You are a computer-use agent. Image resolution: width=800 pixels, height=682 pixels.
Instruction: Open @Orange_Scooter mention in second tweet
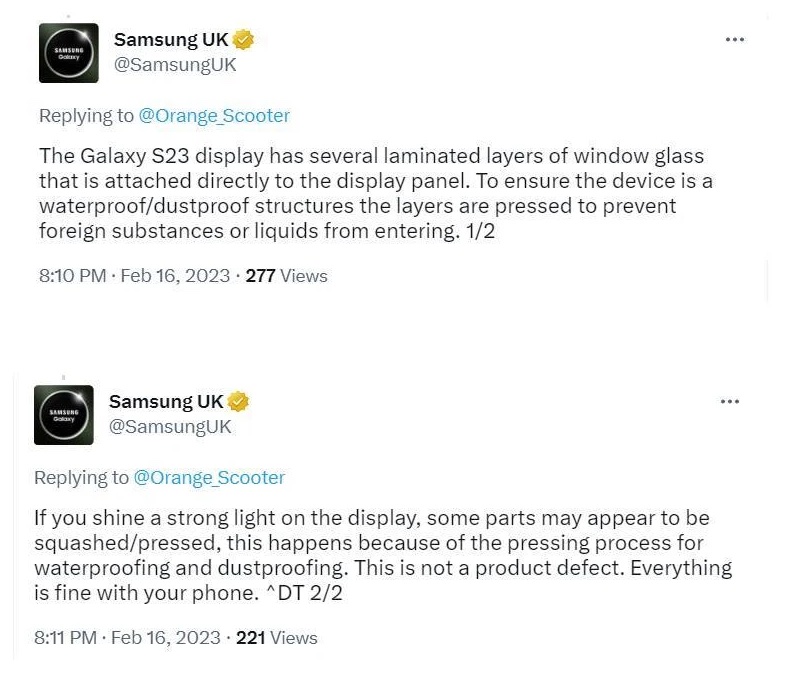coord(209,478)
